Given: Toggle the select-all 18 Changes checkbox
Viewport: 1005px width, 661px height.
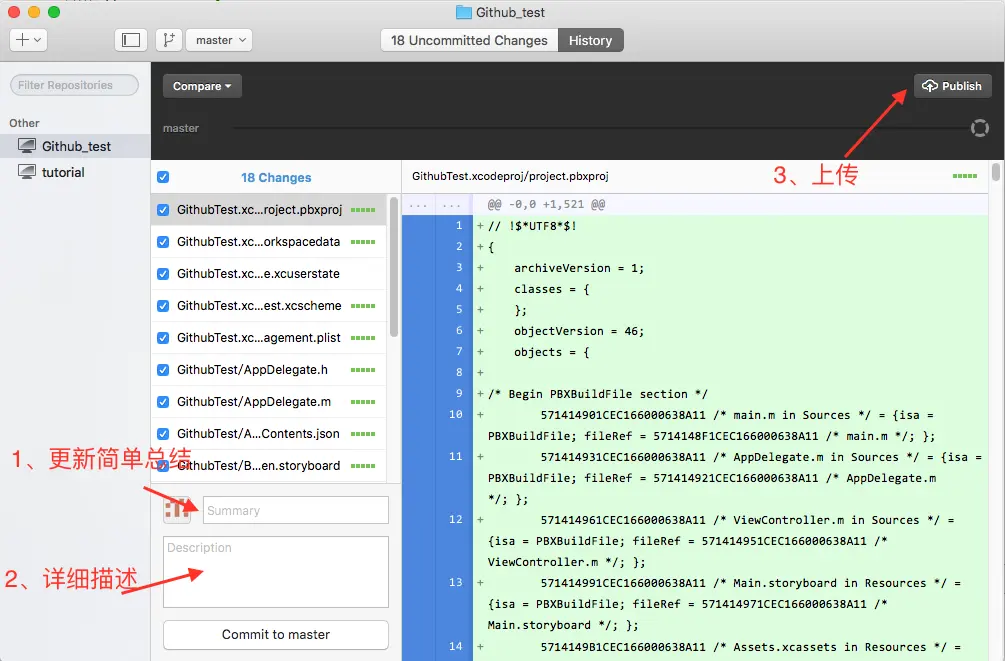Looking at the screenshot, I should [x=163, y=177].
